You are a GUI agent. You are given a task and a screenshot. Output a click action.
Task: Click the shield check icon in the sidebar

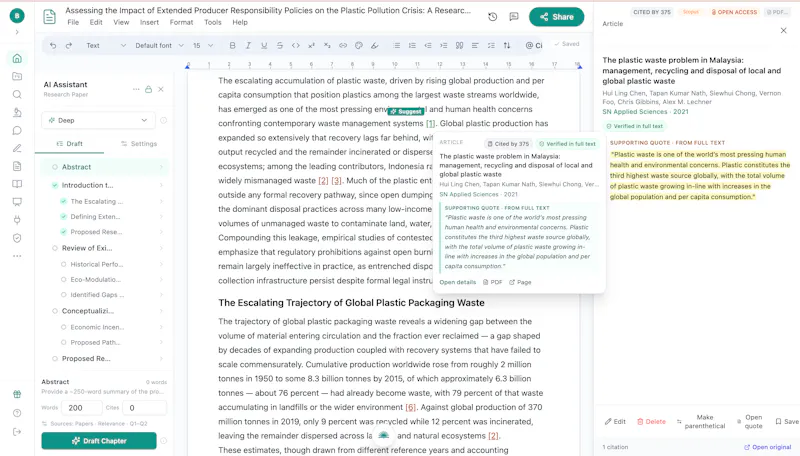pos(17,238)
